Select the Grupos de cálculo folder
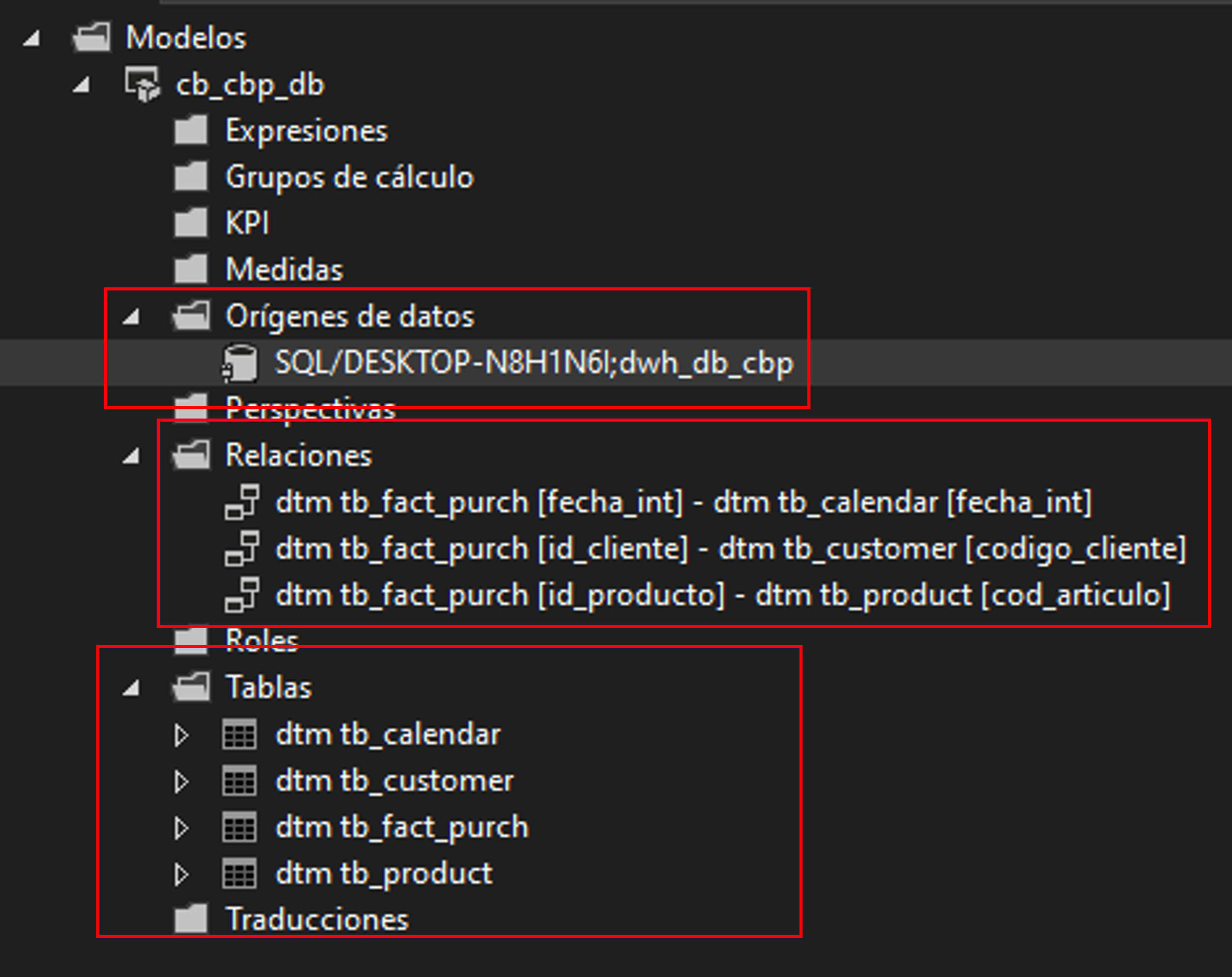 click(x=324, y=176)
